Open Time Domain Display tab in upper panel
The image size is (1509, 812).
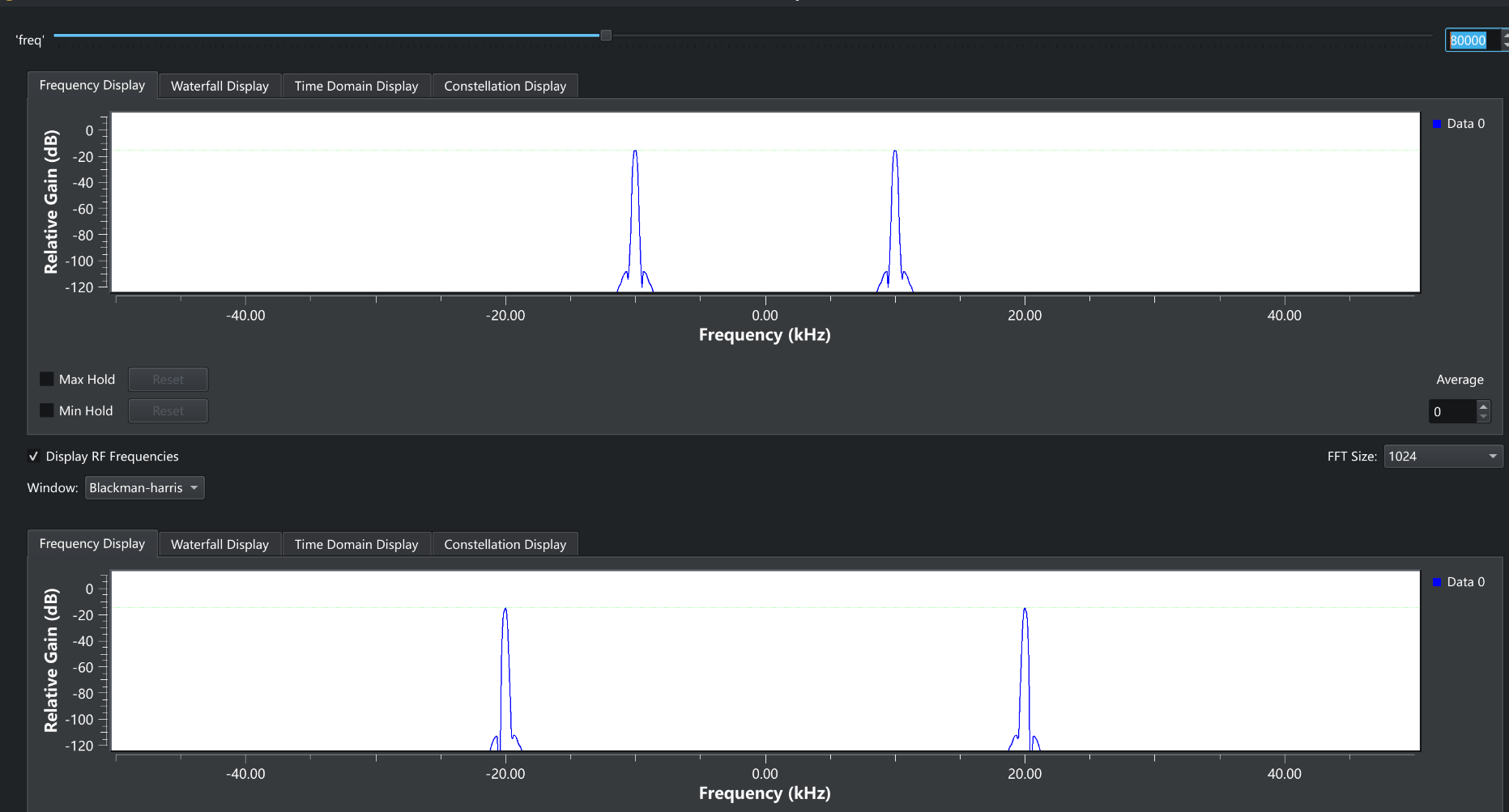coord(356,86)
